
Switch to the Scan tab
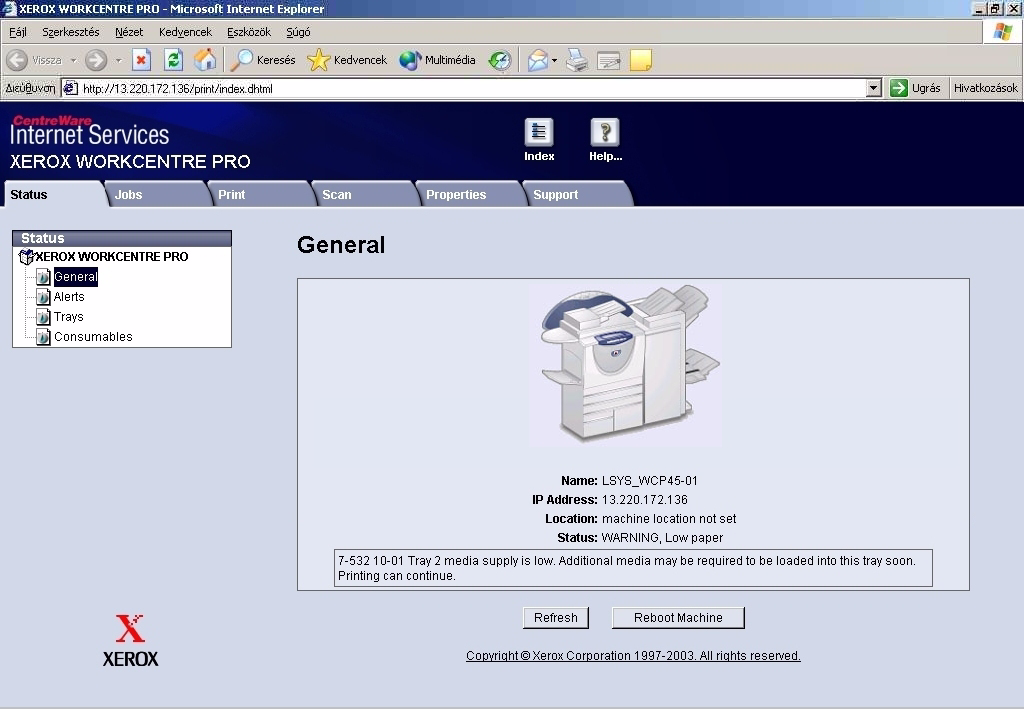364,194
